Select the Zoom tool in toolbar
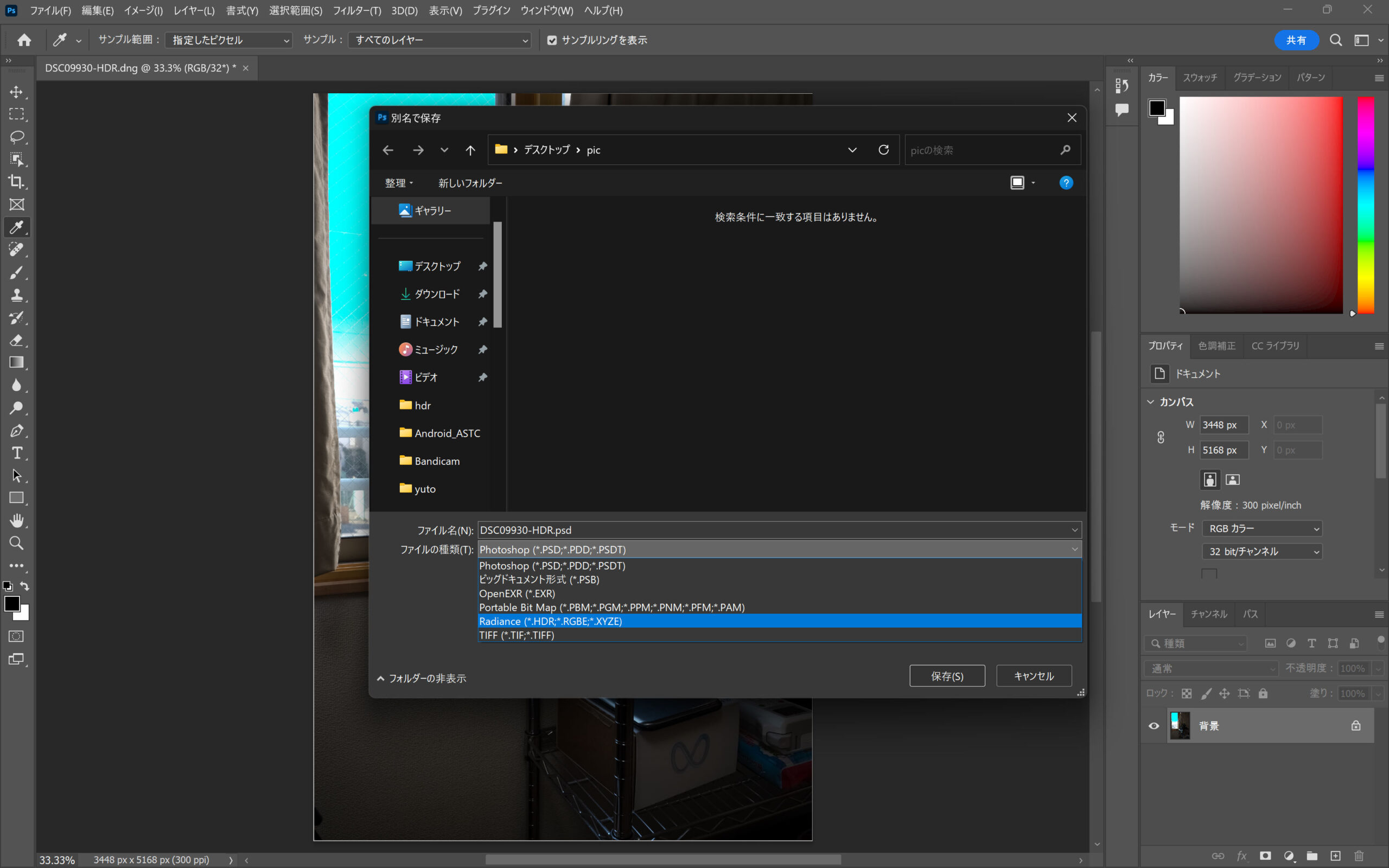Screen dimensions: 1389x868 click(16, 543)
